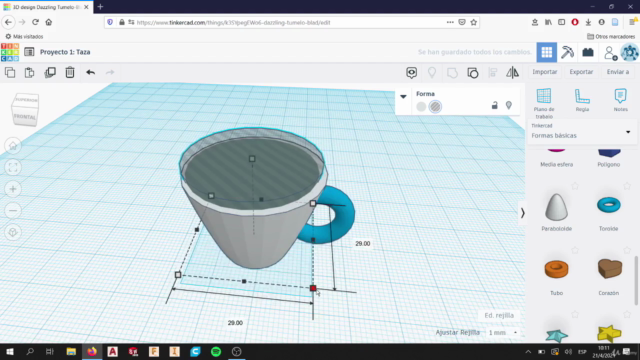Click the Importar button
This screenshot has height=360, width=640.
point(544,72)
